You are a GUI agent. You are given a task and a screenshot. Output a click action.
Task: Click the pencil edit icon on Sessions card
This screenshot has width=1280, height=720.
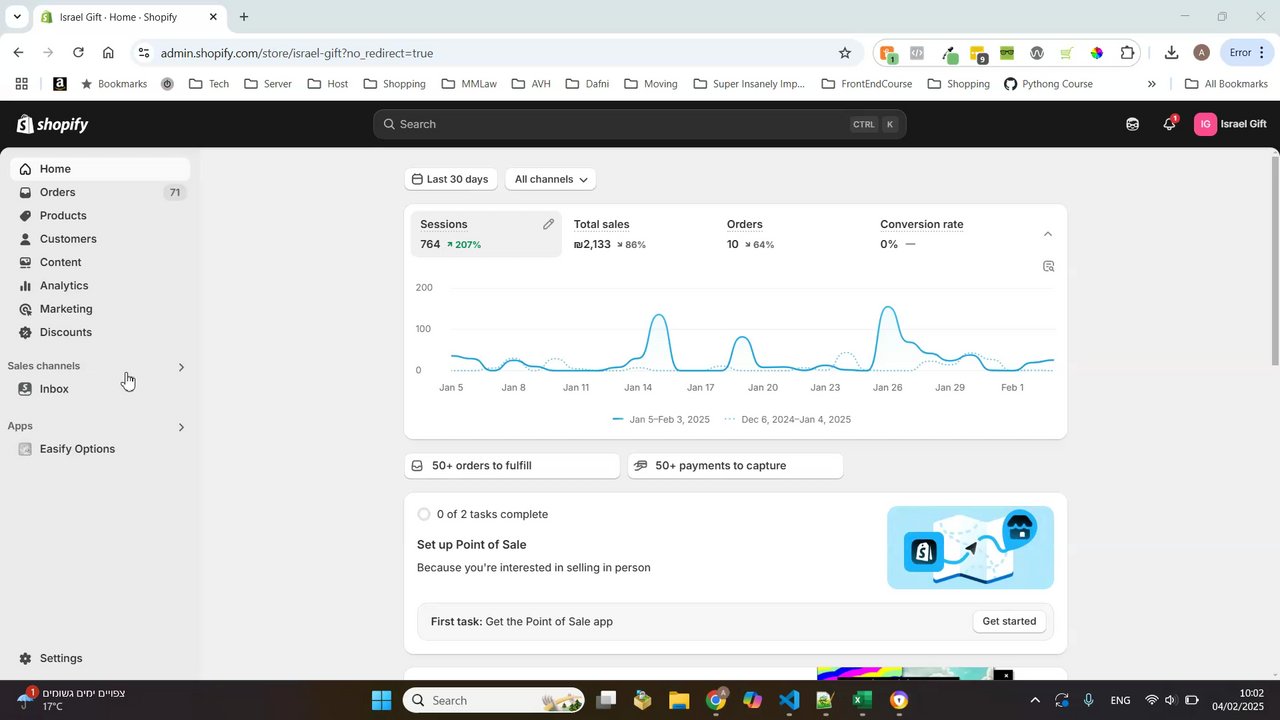tap(548, 224)
